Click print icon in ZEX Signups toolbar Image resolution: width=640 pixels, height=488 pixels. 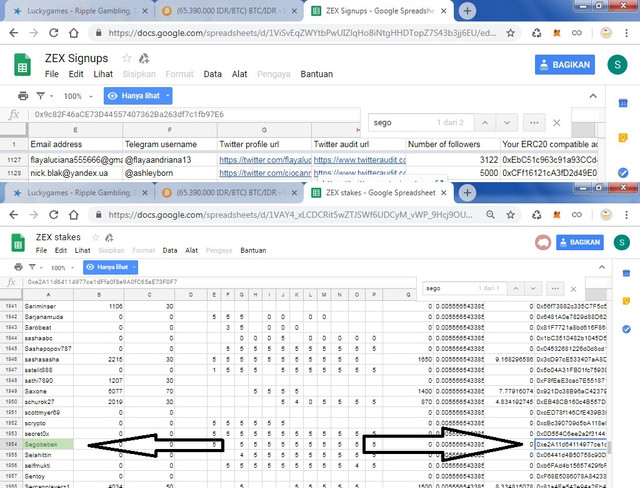pos(23,96)
